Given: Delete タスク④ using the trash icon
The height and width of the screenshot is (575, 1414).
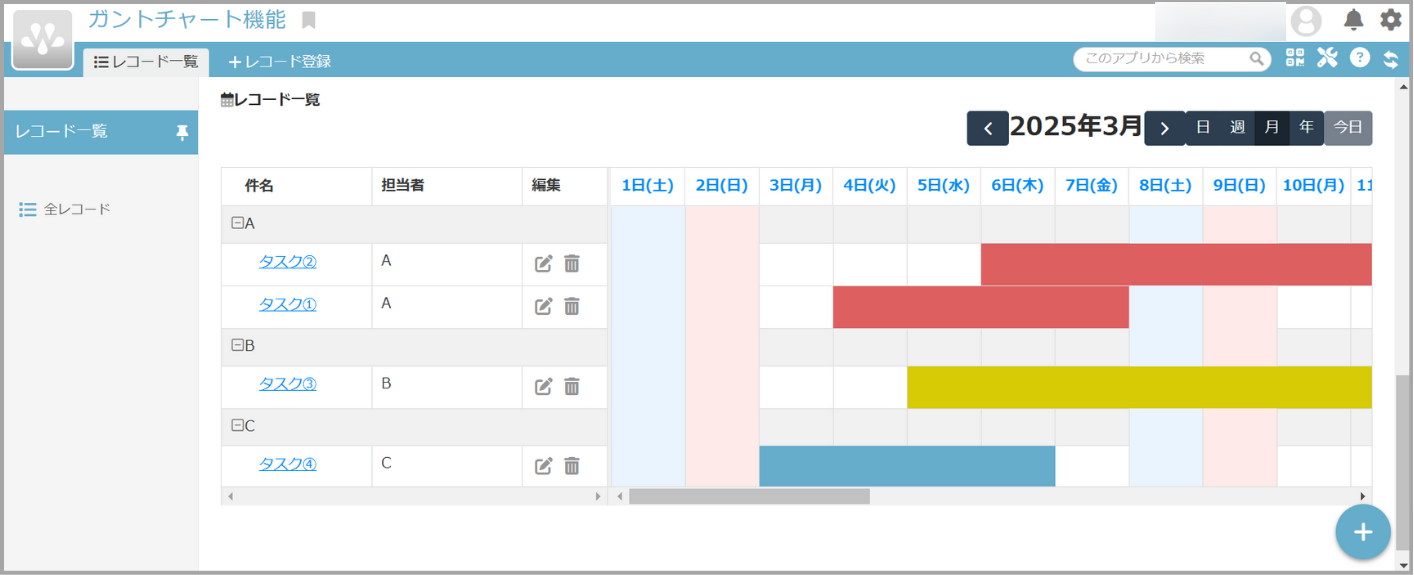Looking at the screenshot, I should tap(572, 466).
